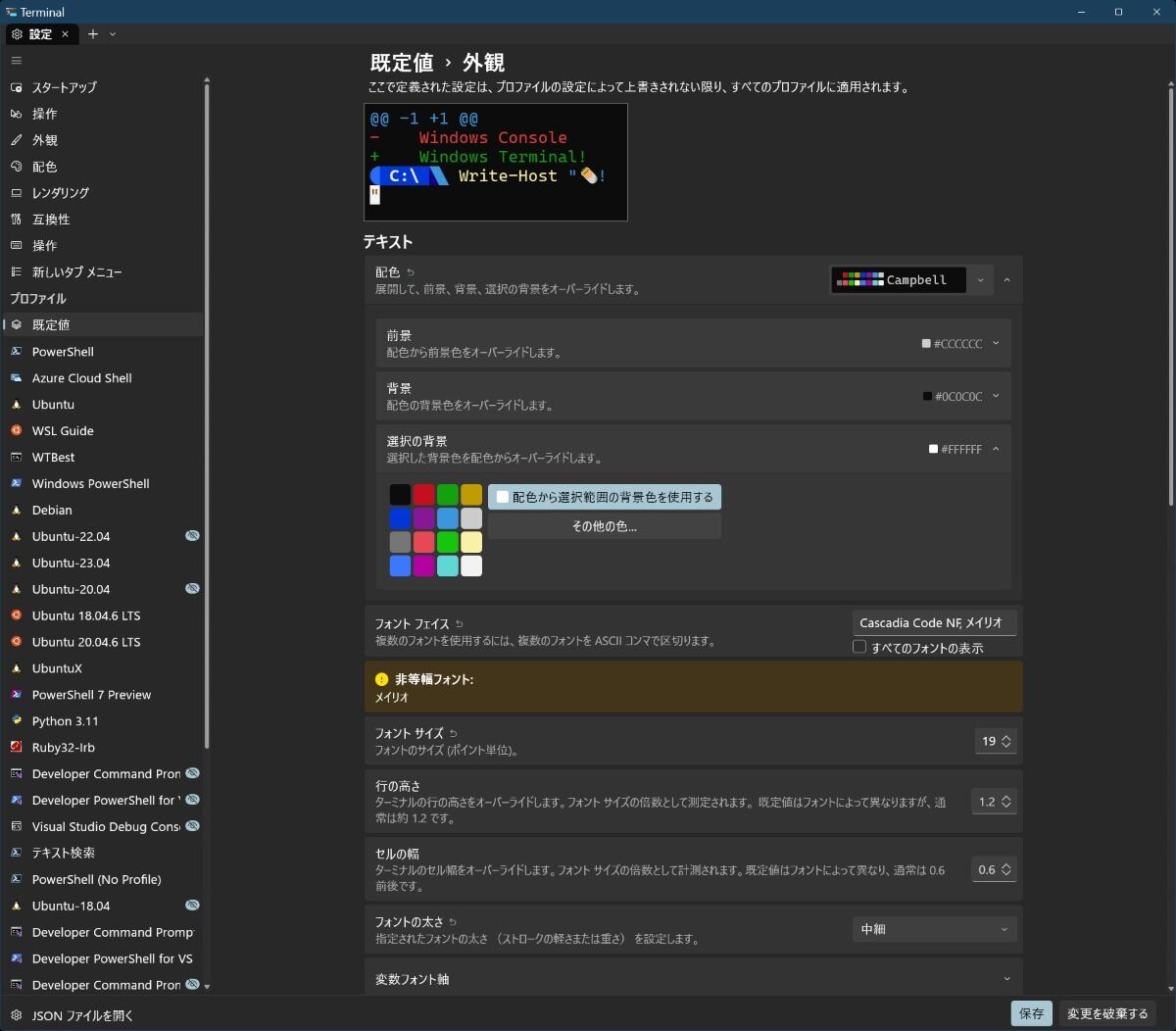Open a new tab with plus button
This screenshot has height=1031, width=1176.
[93, 34]
